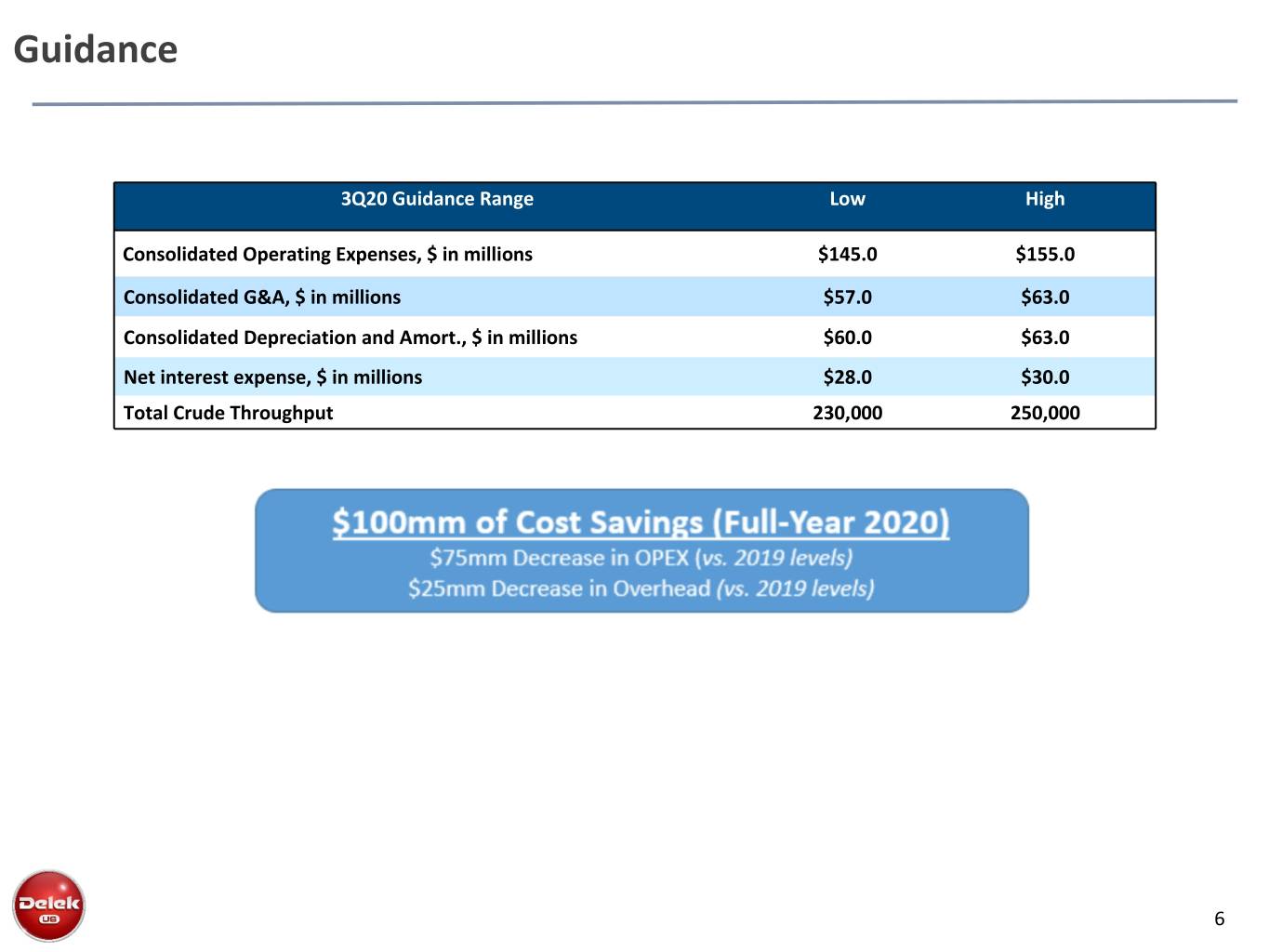The height and width of the screenshot is (952, 1269).
Task: Click "Net interest expense, $ in millions" label
Action: coord(272,377)
